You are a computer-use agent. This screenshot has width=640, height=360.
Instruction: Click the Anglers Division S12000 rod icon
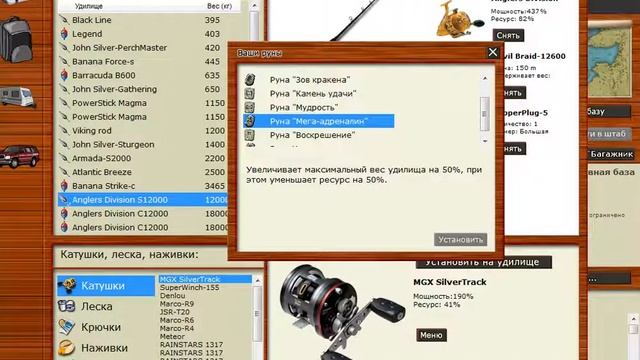(x=64, y=200)
